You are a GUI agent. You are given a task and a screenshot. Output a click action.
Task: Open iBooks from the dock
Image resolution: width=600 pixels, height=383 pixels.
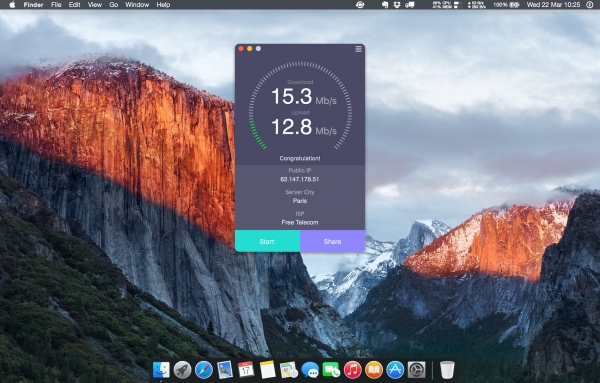(x=374, y=370)
